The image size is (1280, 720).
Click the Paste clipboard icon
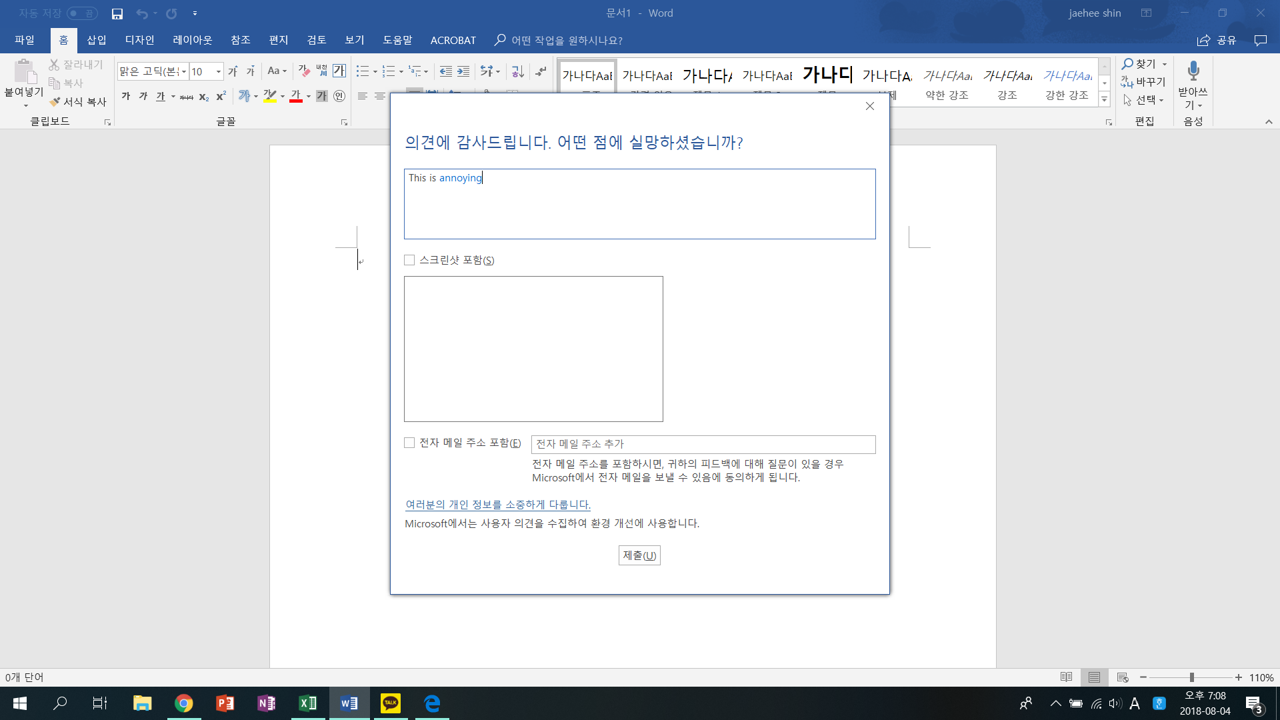(x=24, y=71)
